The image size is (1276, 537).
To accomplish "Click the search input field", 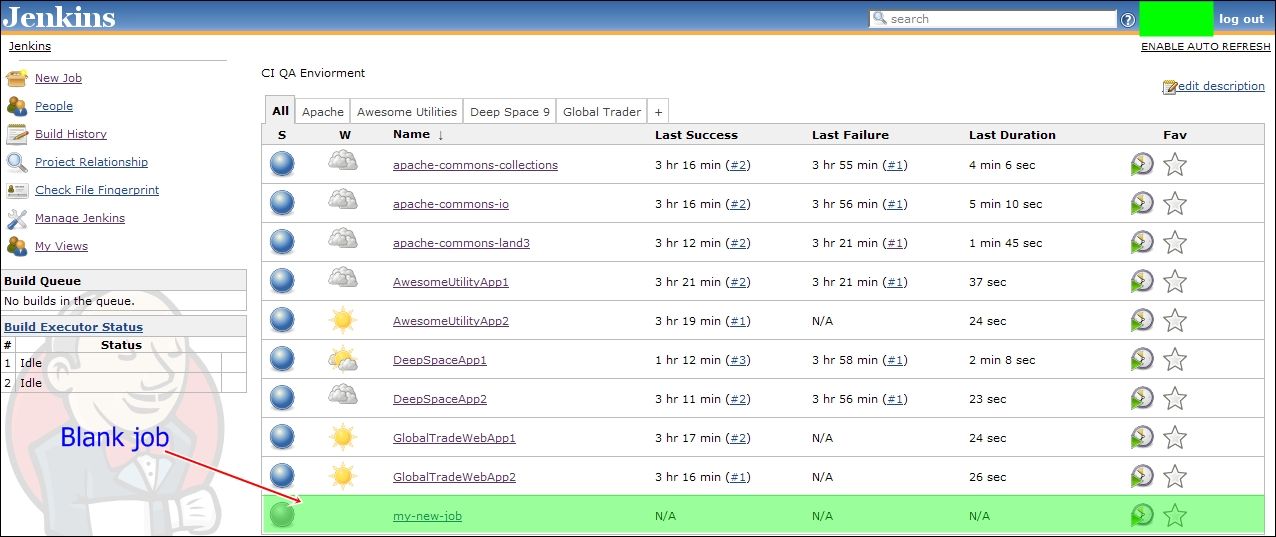I will pos(993,19).
